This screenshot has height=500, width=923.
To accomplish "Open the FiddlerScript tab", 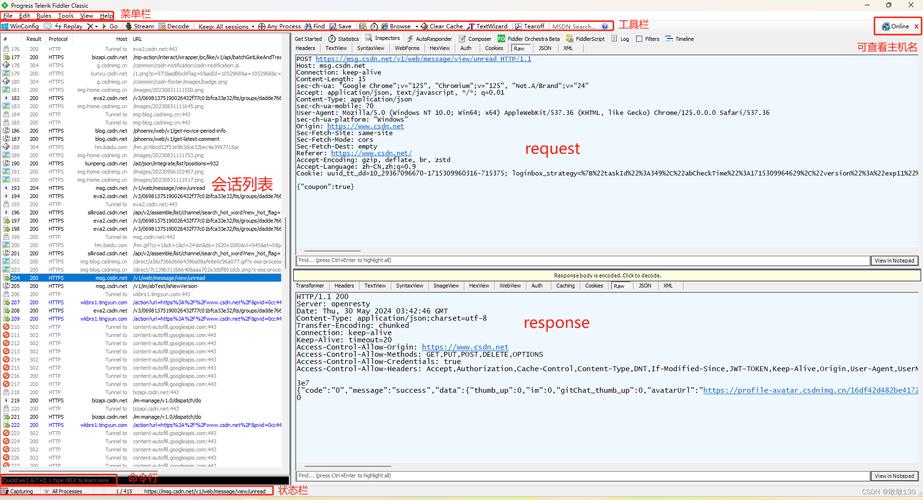I will point(585,39).
